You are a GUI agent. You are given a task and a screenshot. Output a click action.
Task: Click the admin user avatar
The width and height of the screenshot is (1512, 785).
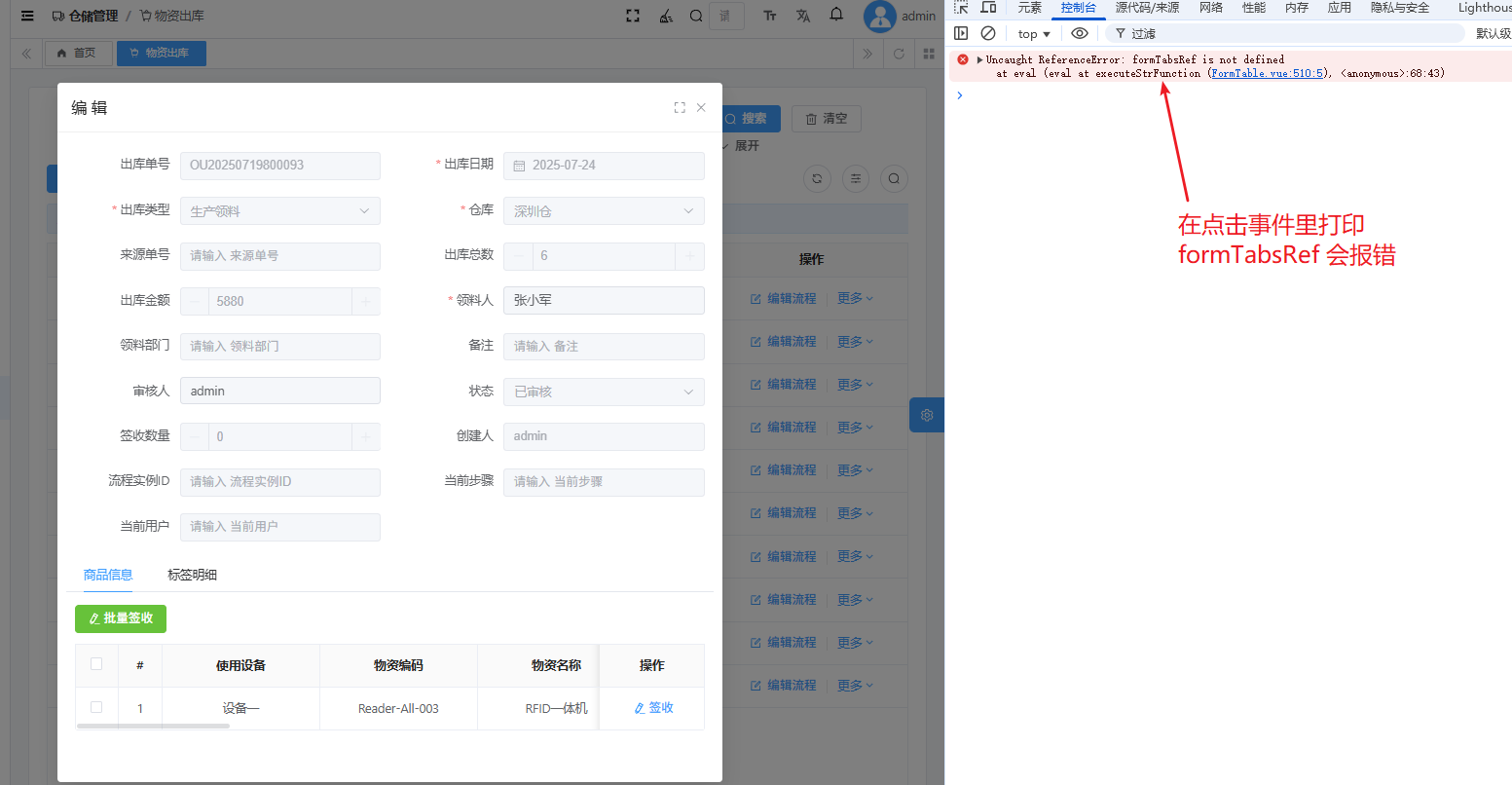click(x=879, y=16)
